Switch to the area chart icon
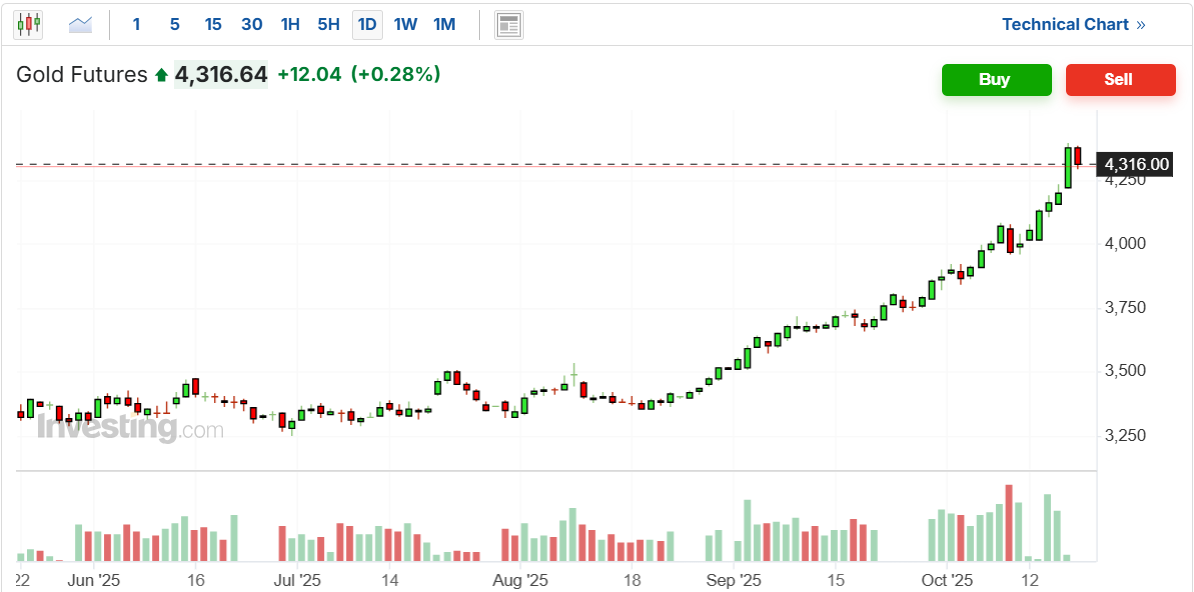1194x592 pixels. pos(80,24)
